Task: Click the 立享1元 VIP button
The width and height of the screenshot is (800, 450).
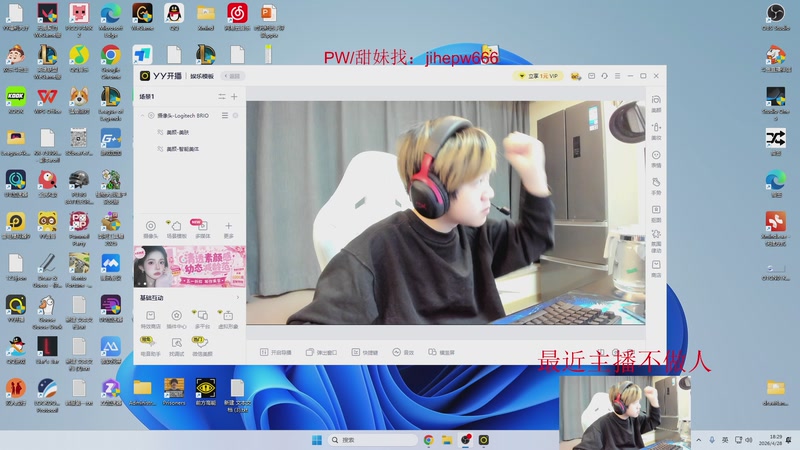Action: (539, 76)
